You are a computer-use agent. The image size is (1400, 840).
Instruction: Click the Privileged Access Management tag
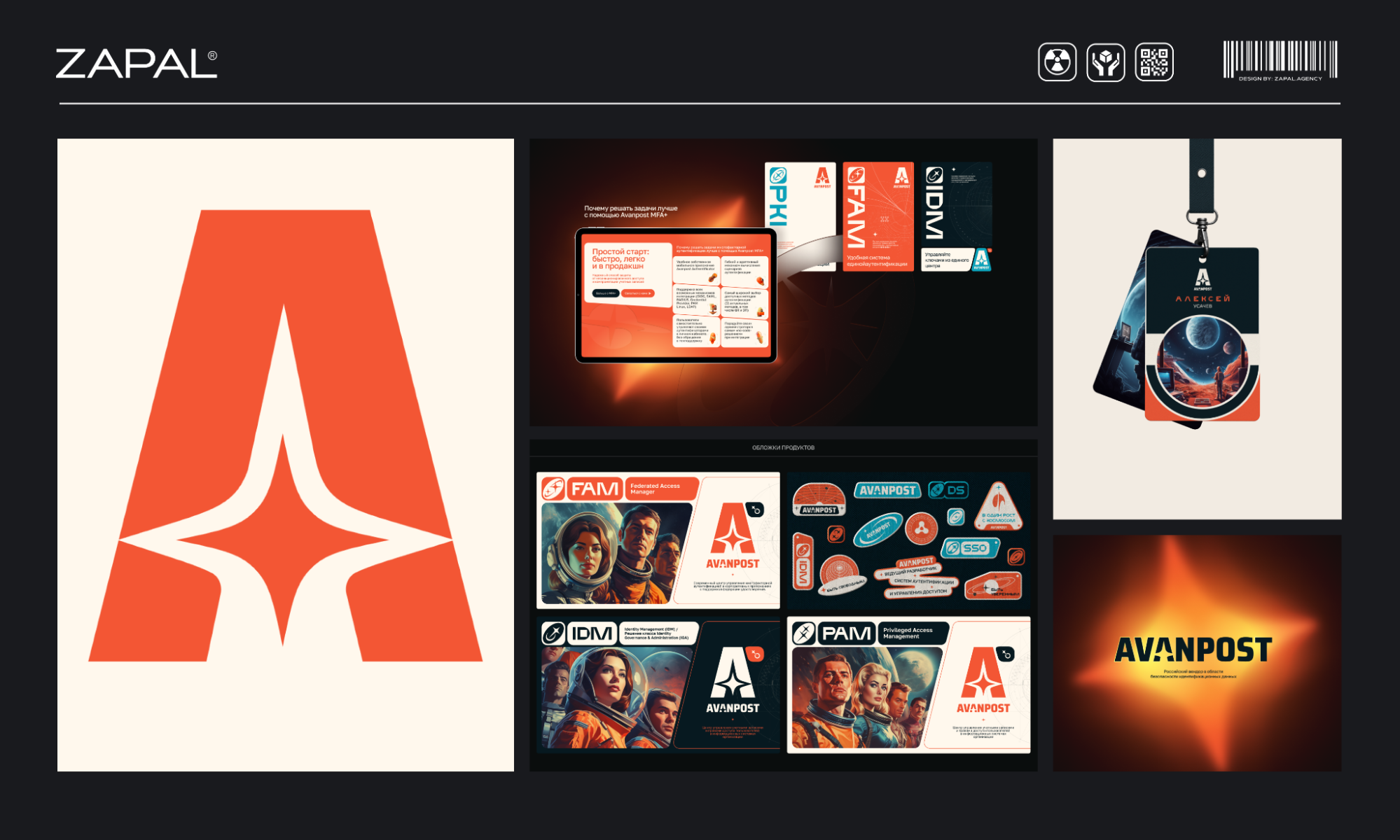coord(913,633)
